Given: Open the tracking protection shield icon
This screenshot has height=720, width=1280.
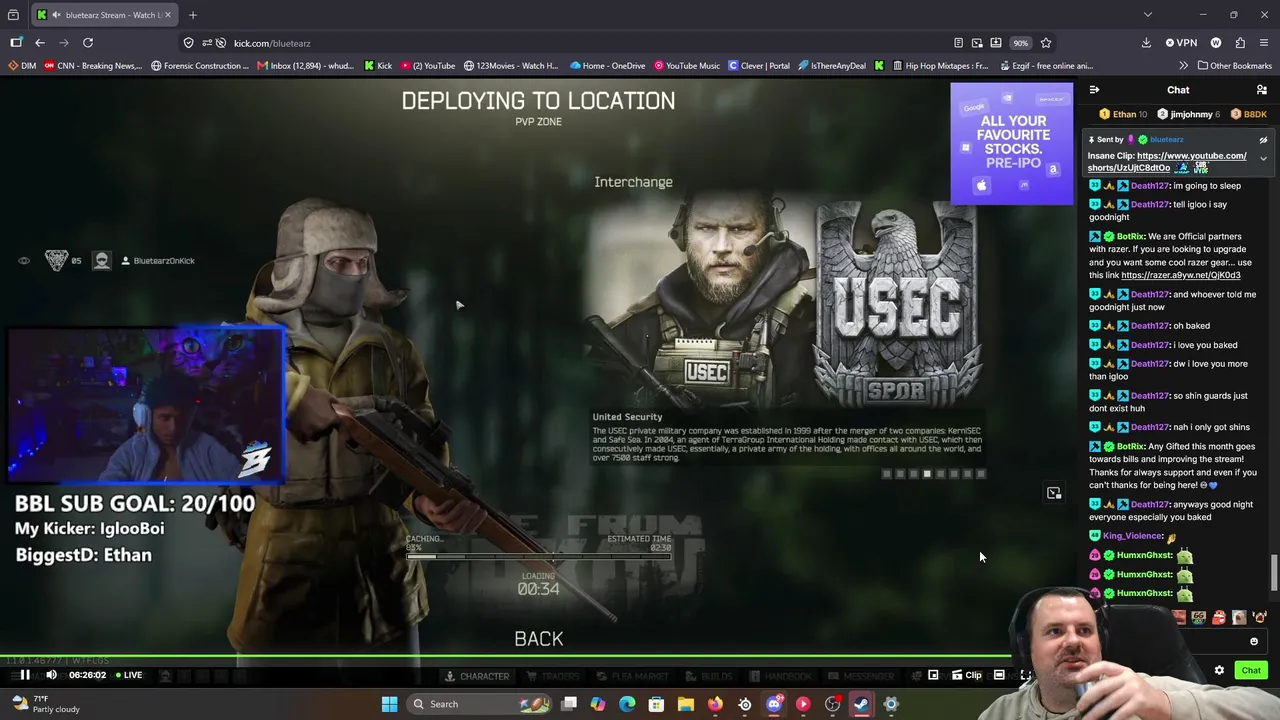Looking at the screenshot, I should coord(188,43).
